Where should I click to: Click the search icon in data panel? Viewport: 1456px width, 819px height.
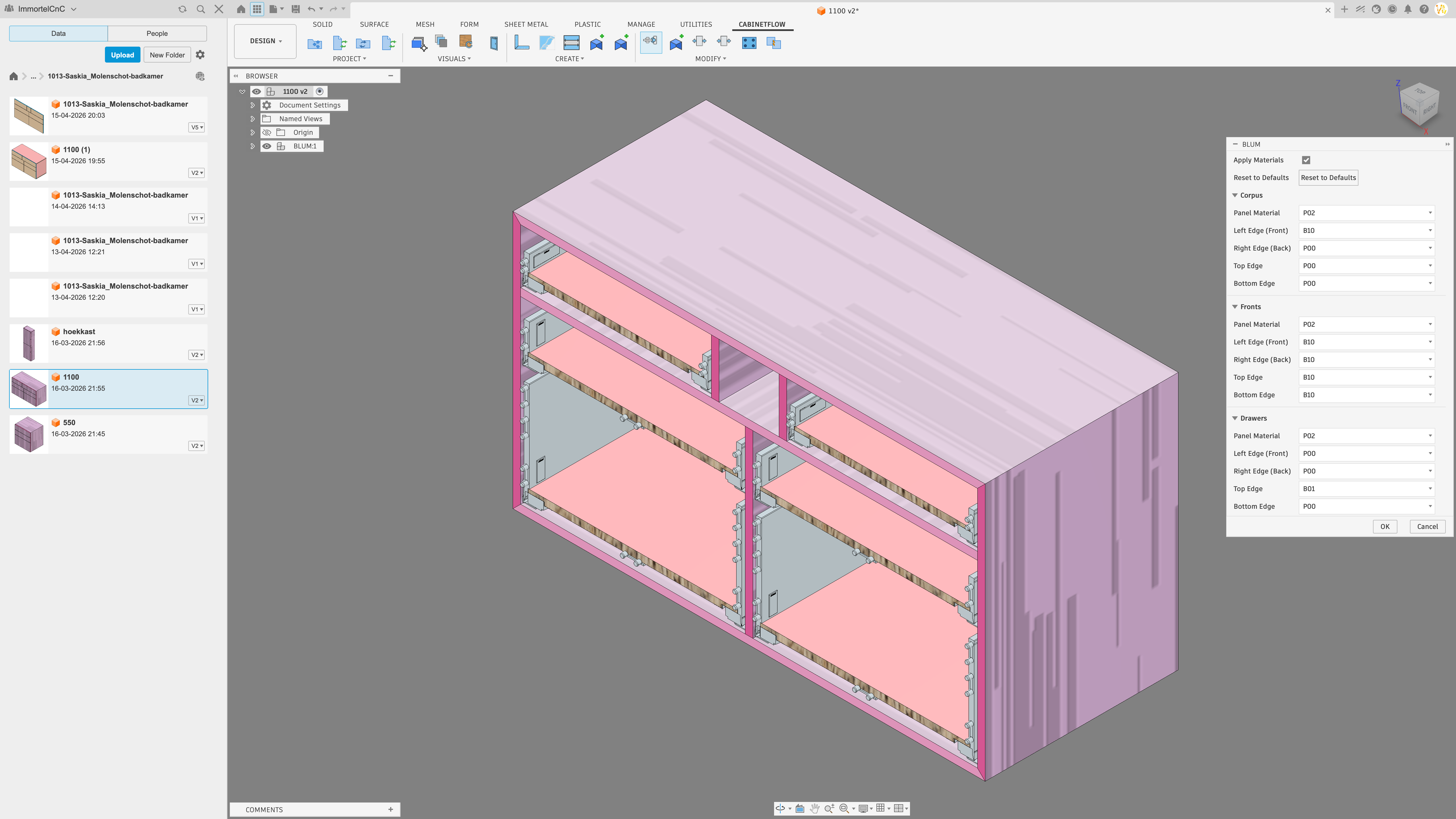tap(201, 9)
